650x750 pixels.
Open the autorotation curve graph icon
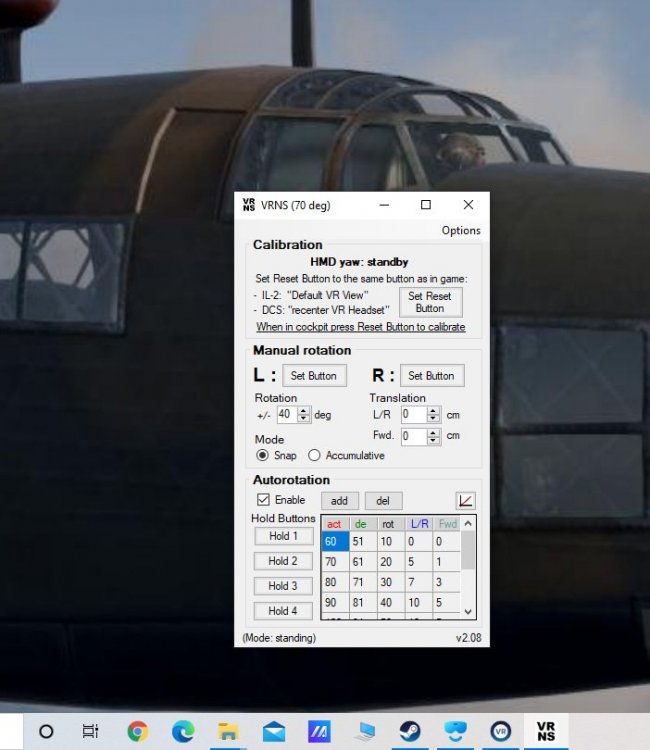(x=465, y=500)
